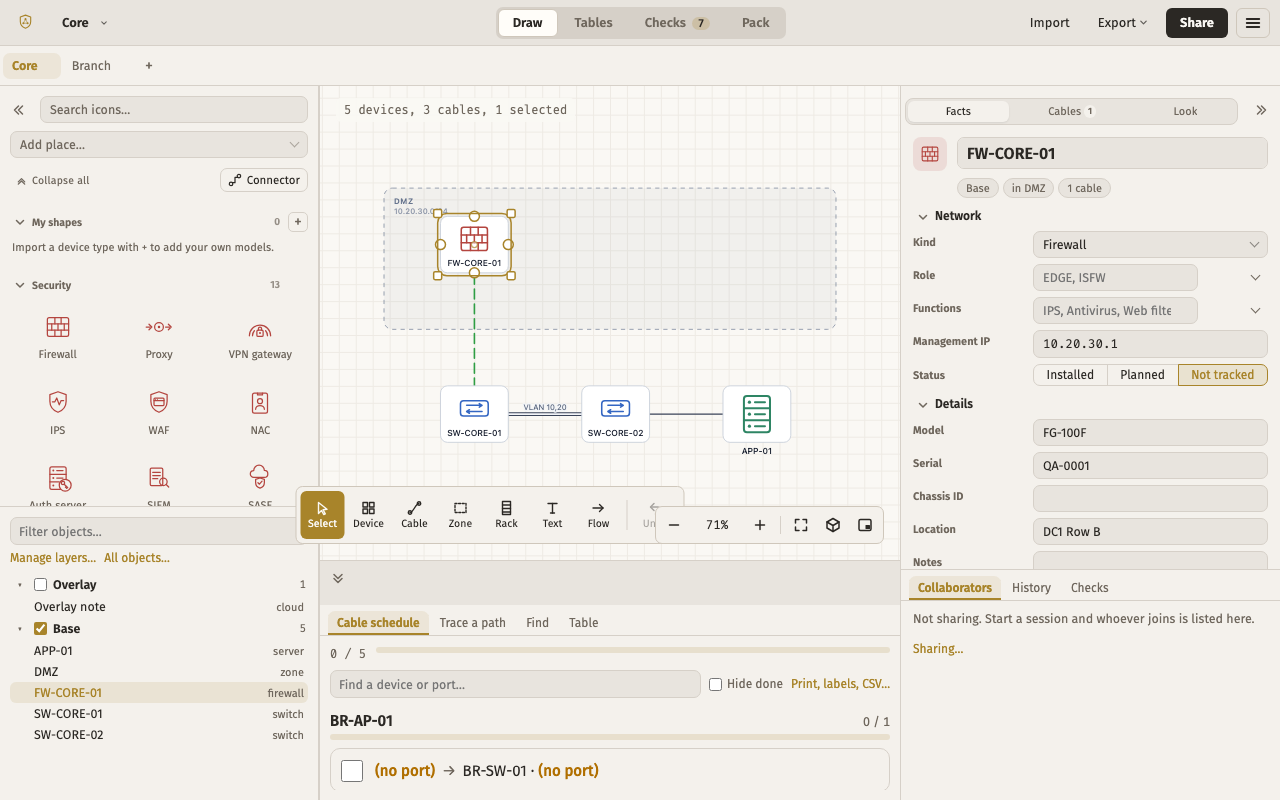The height and width of the screenshot is (800, 1280).
Task: Set status to Installed
Action: click(1070, 375)
